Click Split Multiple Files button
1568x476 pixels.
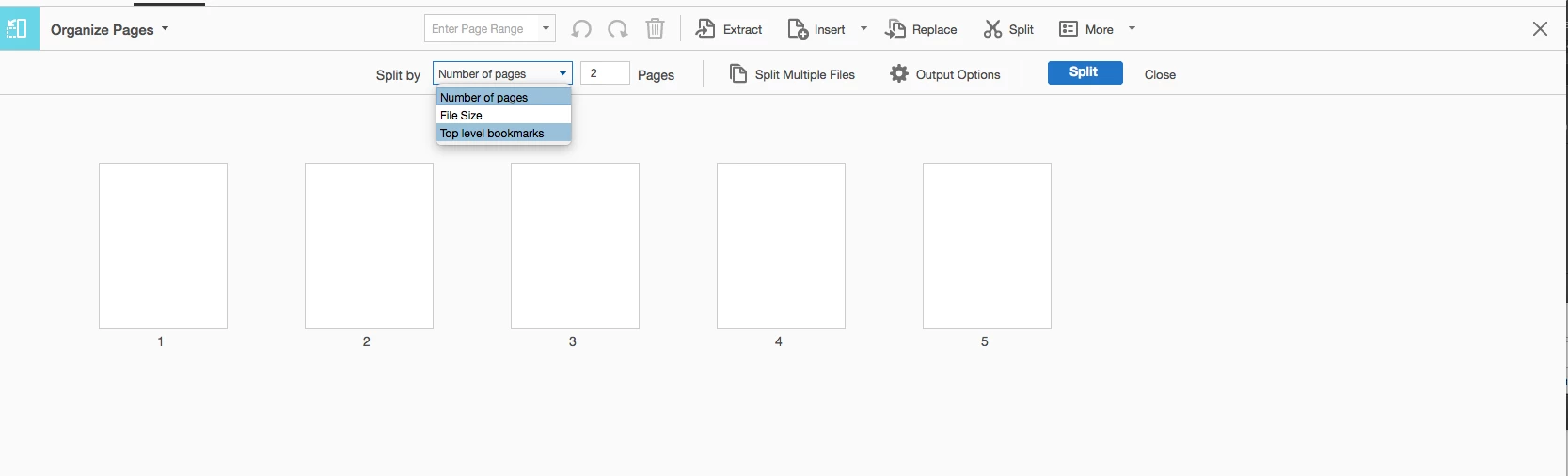coord(793,74)
